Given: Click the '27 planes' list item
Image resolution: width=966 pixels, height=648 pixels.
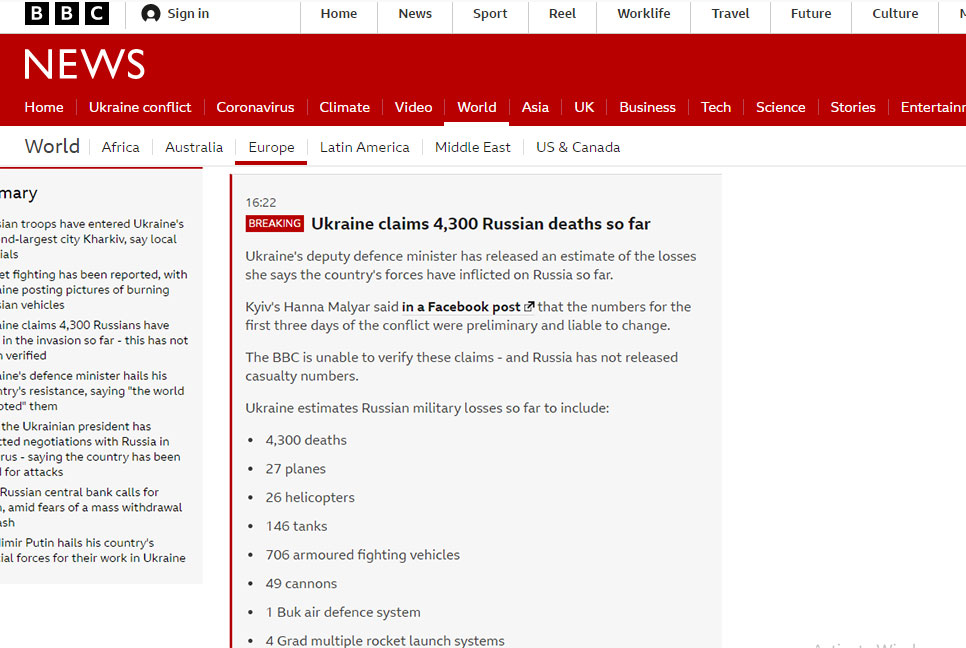Looking at the screenshot, I should [296, 469].
